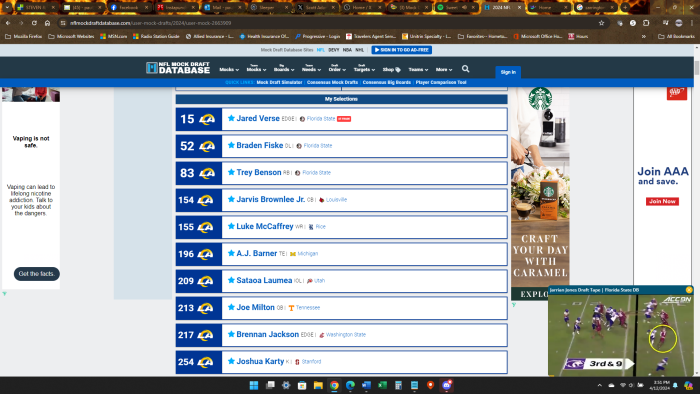The width and height of the screenshot is (700, 394).
Task: Open the Discord app on the taskbar
Action: point(446,385)
